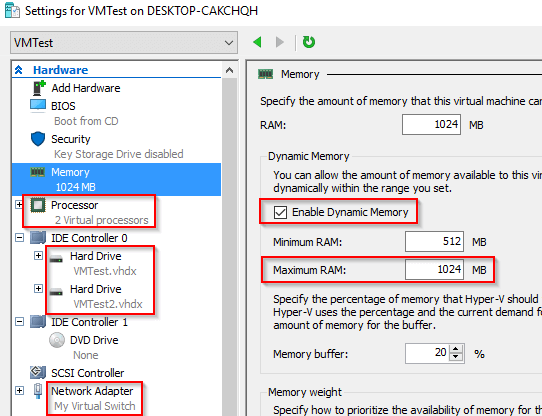Increase Memory buffer with up stepper arrow
Image resolution: width=542 pixels, height=416 pixels.
click(456, 349)
